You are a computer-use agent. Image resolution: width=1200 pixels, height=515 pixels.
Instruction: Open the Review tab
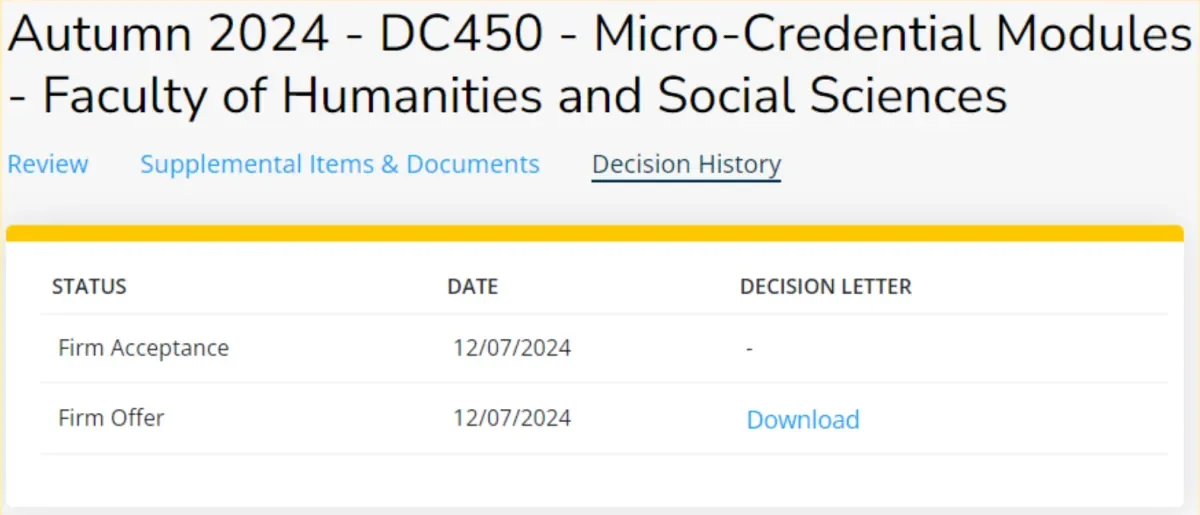[48, 164]
